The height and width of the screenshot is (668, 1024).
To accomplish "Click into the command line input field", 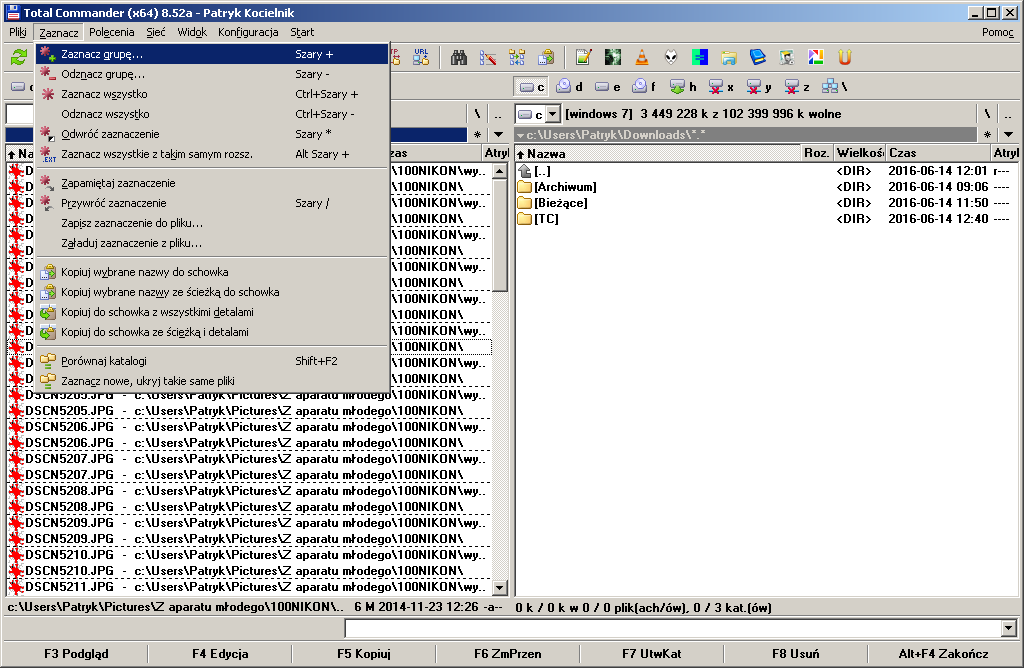I will (x=673, y=629).
